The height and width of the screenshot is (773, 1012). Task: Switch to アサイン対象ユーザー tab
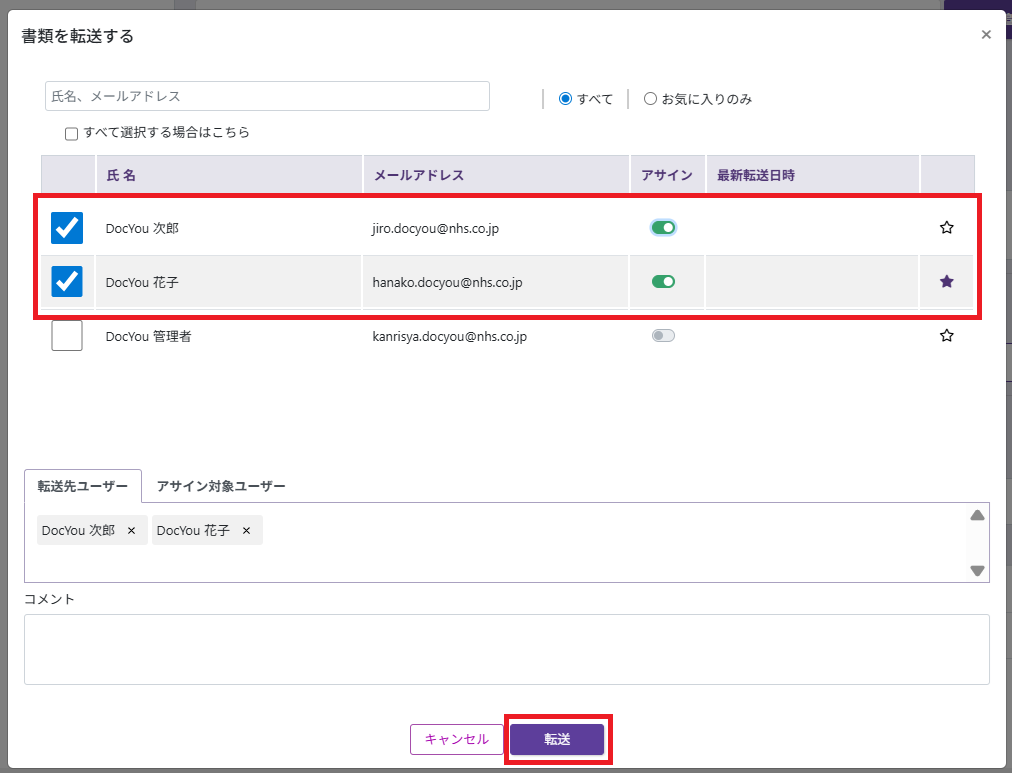point(221,486)
